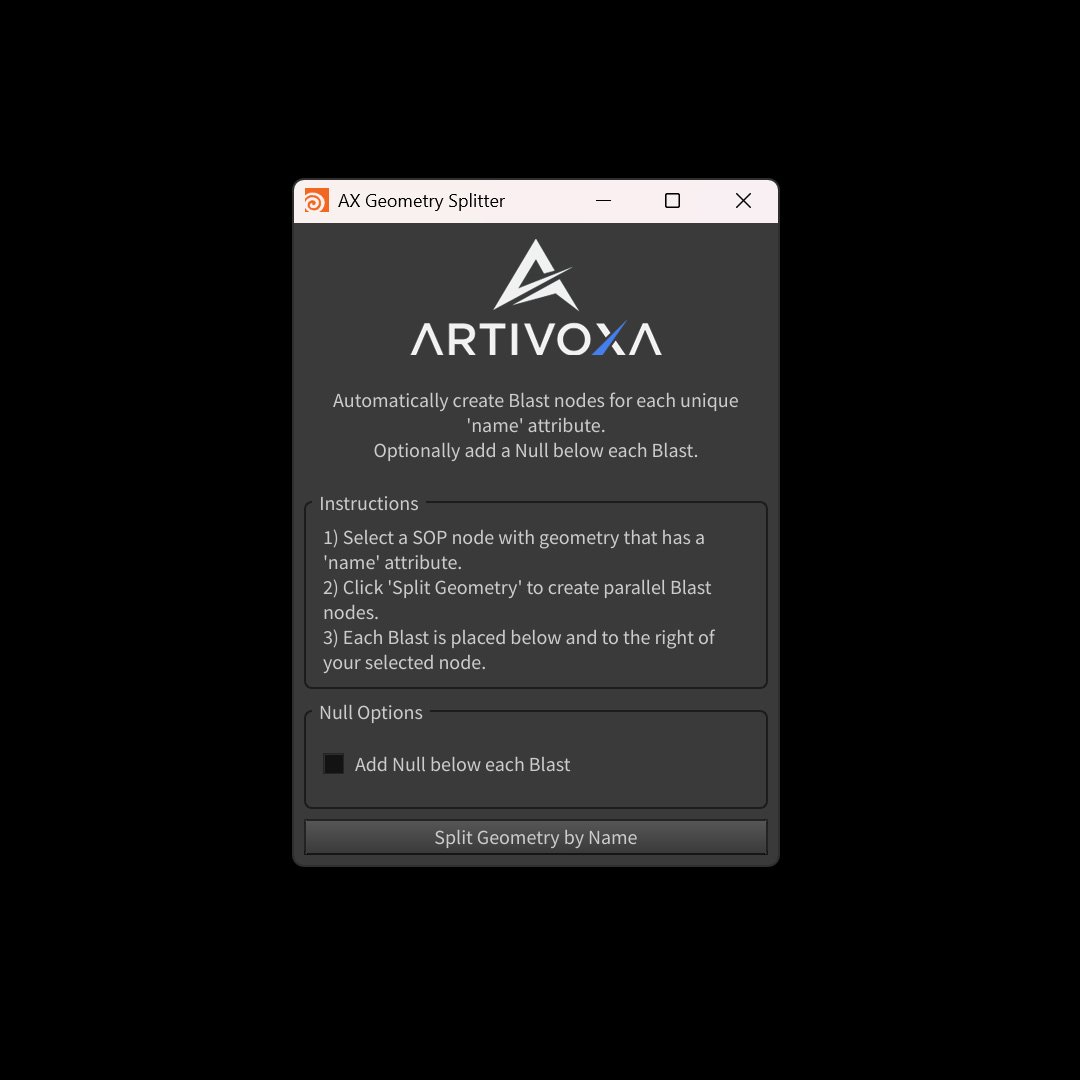The image size is (1080, 1080).
Task: Minimize the AX Geometry Splitter window
Action: (603, 200)
